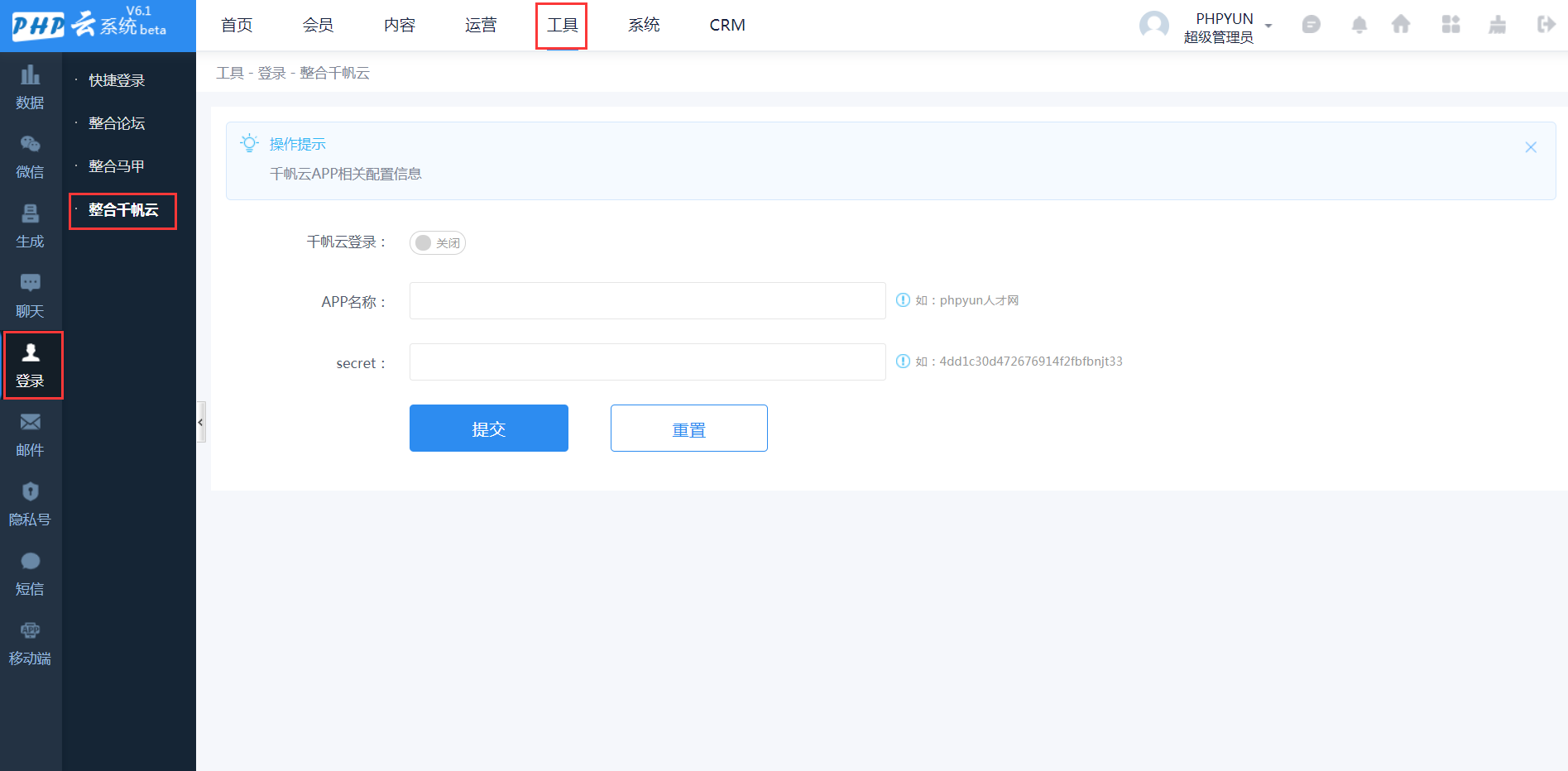Select 整合千帆云 submenu item
Image resolution: width=1568 pixels, height=771 pixels.
(x=123, y=210)
